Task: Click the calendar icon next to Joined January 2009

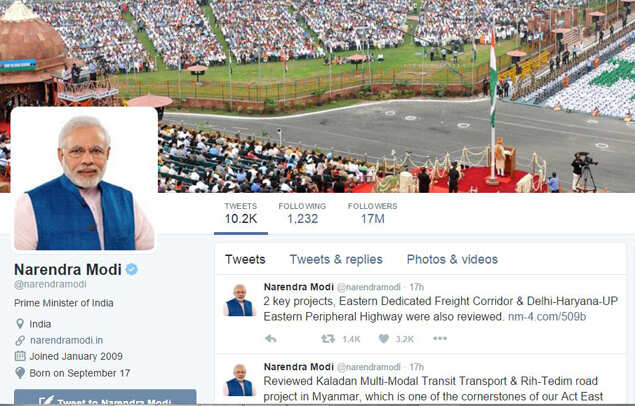Action: pos(20,356)
